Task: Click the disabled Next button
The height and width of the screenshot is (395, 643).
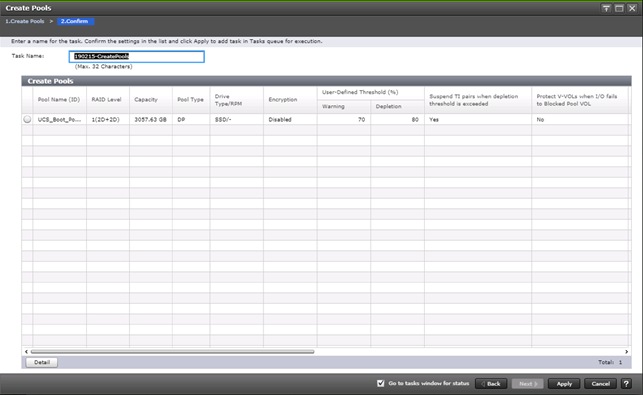Action: [527, 384]
